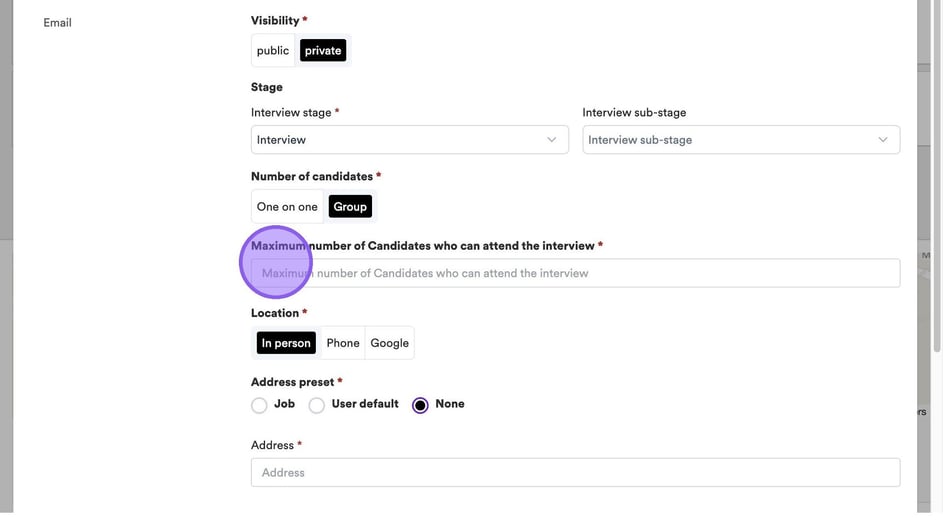Viewport: 943px width, 526px height.
Task: Open the Email item in sidebar
Action: [57, 22]
